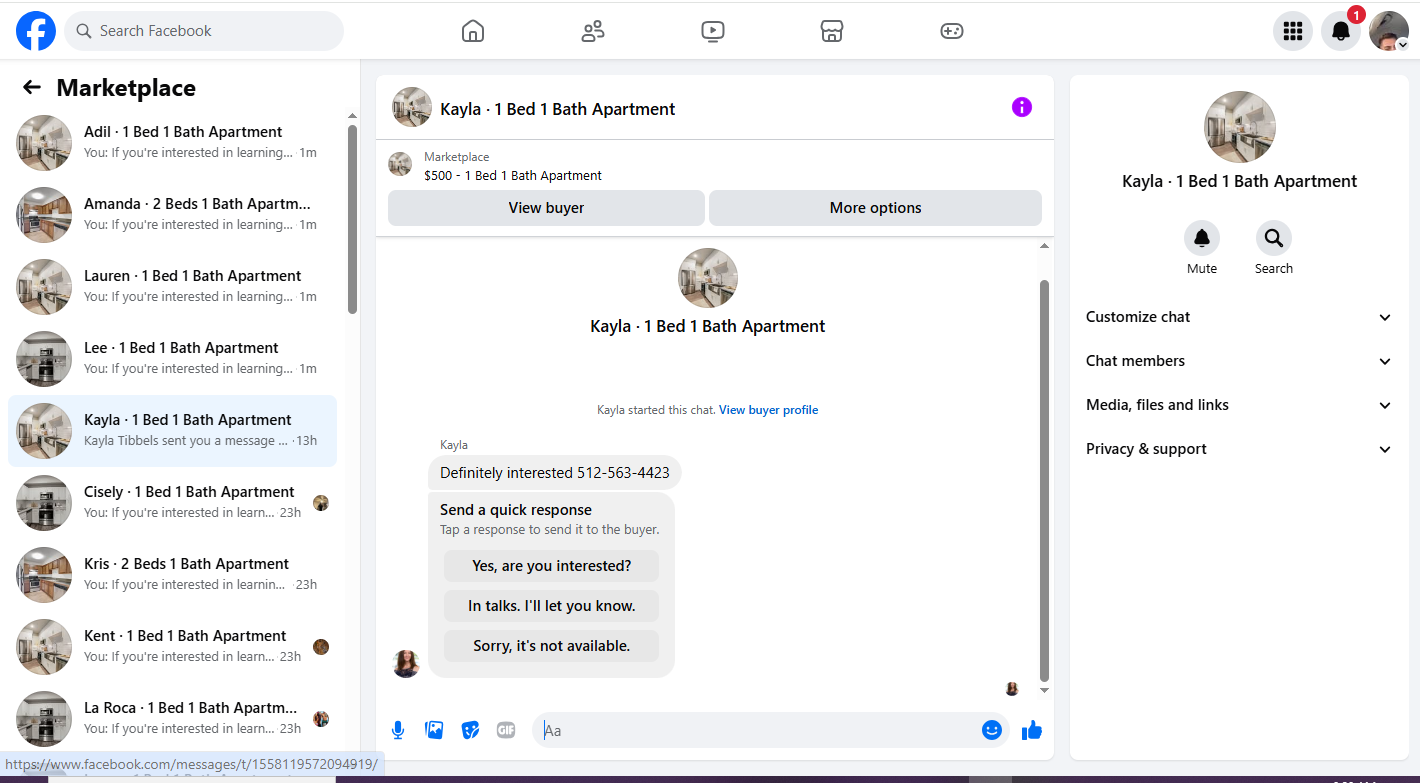Click the conversation list scrollbar
Screen dimensions: 1420x783
click(352, 219)
